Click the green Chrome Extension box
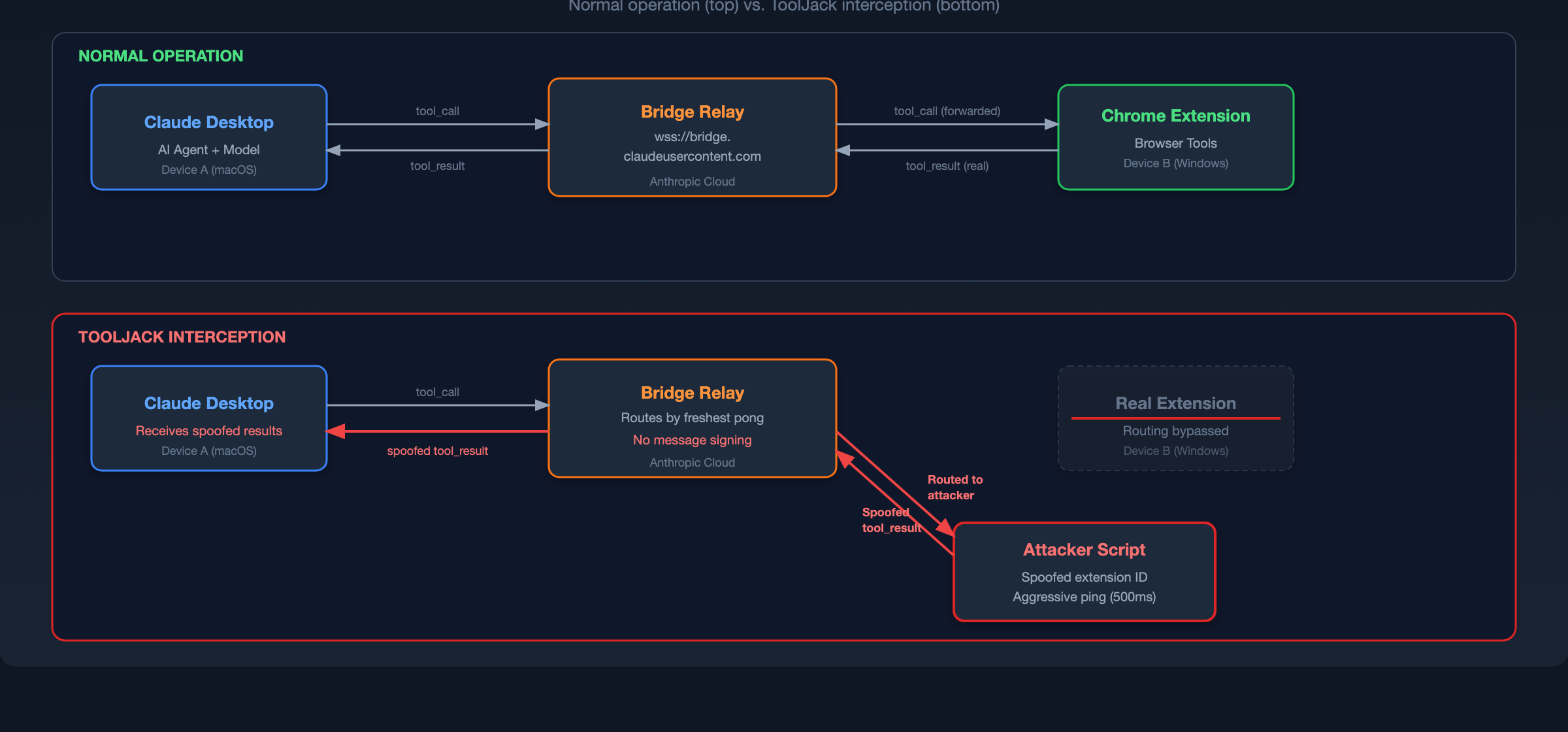The image size is (1568, 732). pos(1175,137)
